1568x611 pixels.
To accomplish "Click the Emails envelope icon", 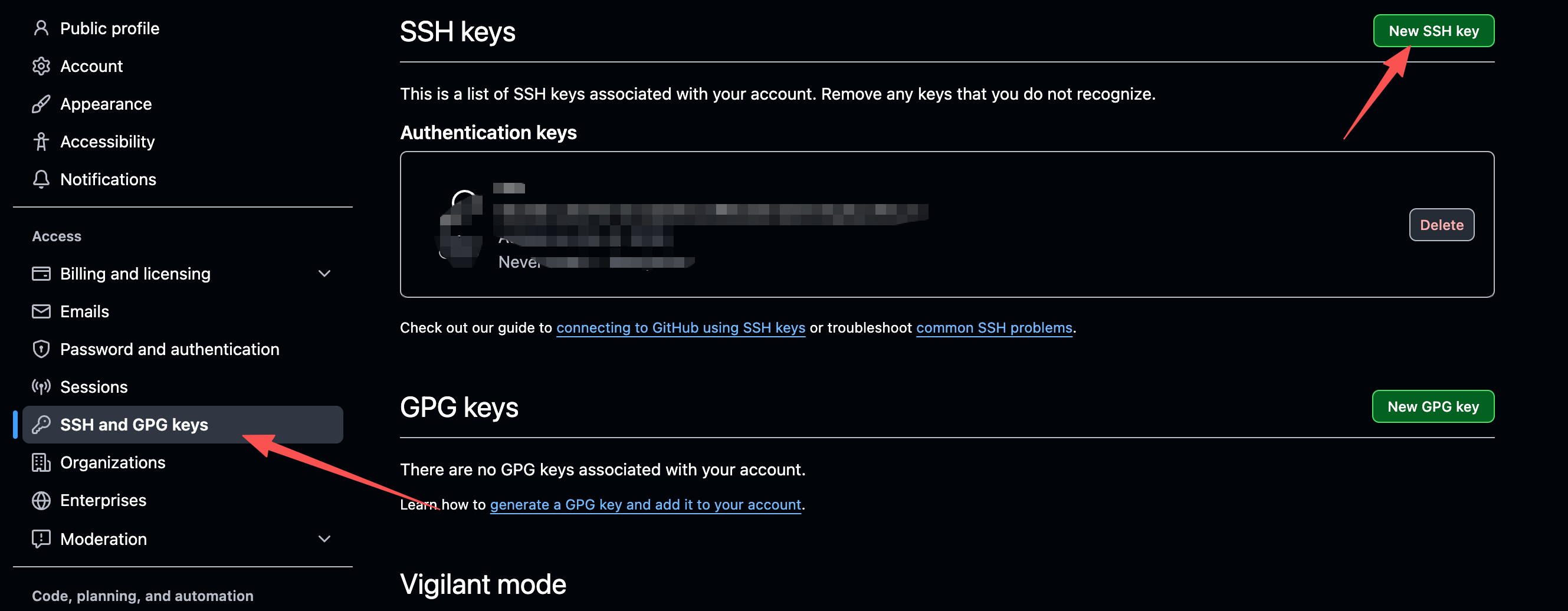I will tap(41, 311).
